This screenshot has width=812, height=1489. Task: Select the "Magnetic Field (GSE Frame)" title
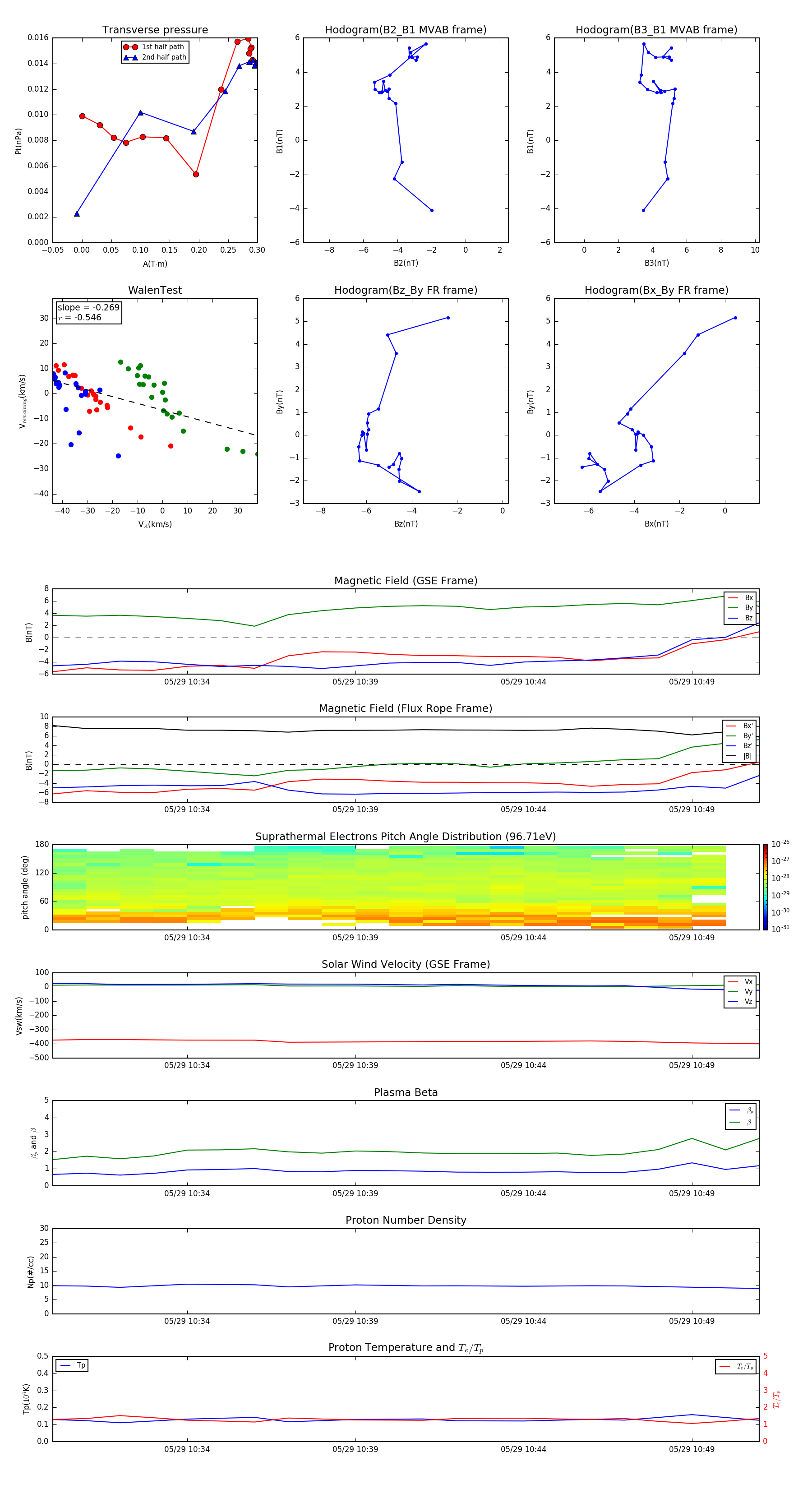pos(406,581)
